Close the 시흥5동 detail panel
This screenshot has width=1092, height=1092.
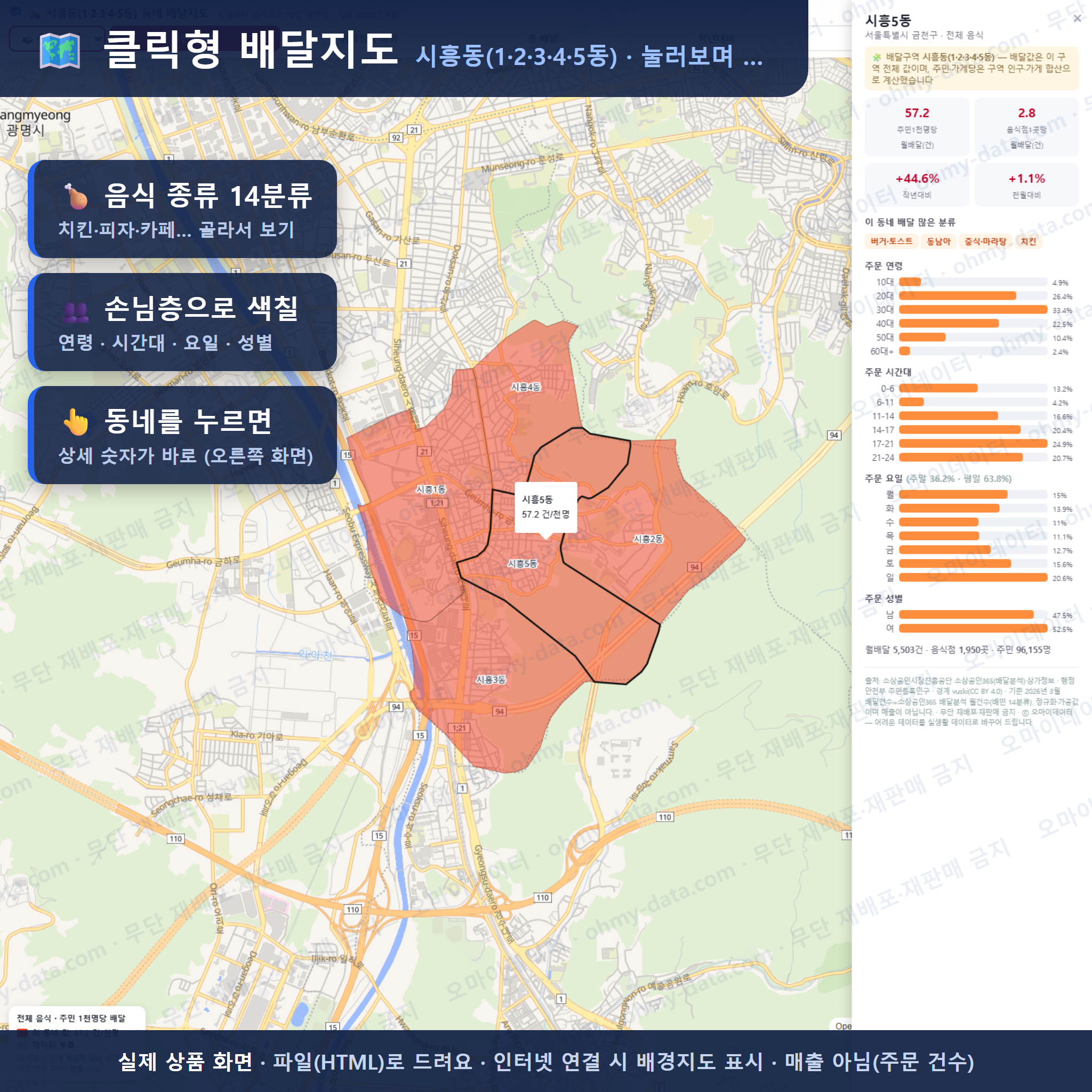tap(1077, 19)
